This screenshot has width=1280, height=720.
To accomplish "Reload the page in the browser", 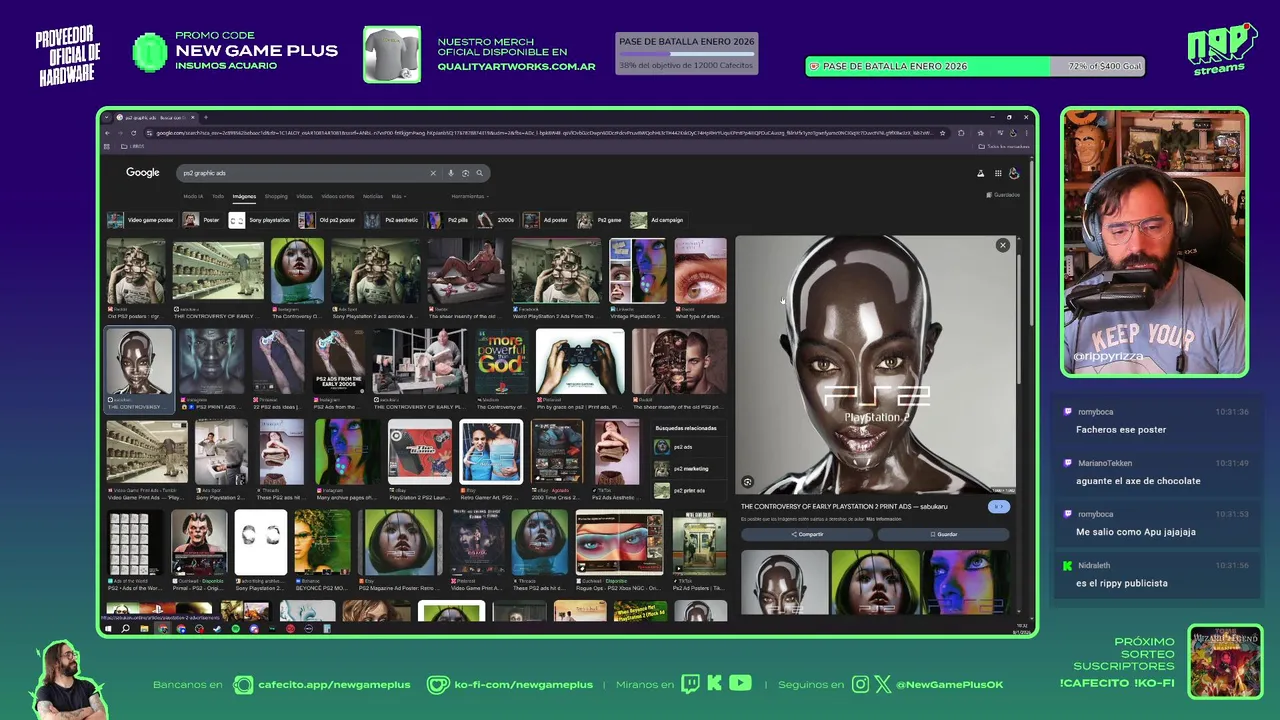I will tap(133, 132).
